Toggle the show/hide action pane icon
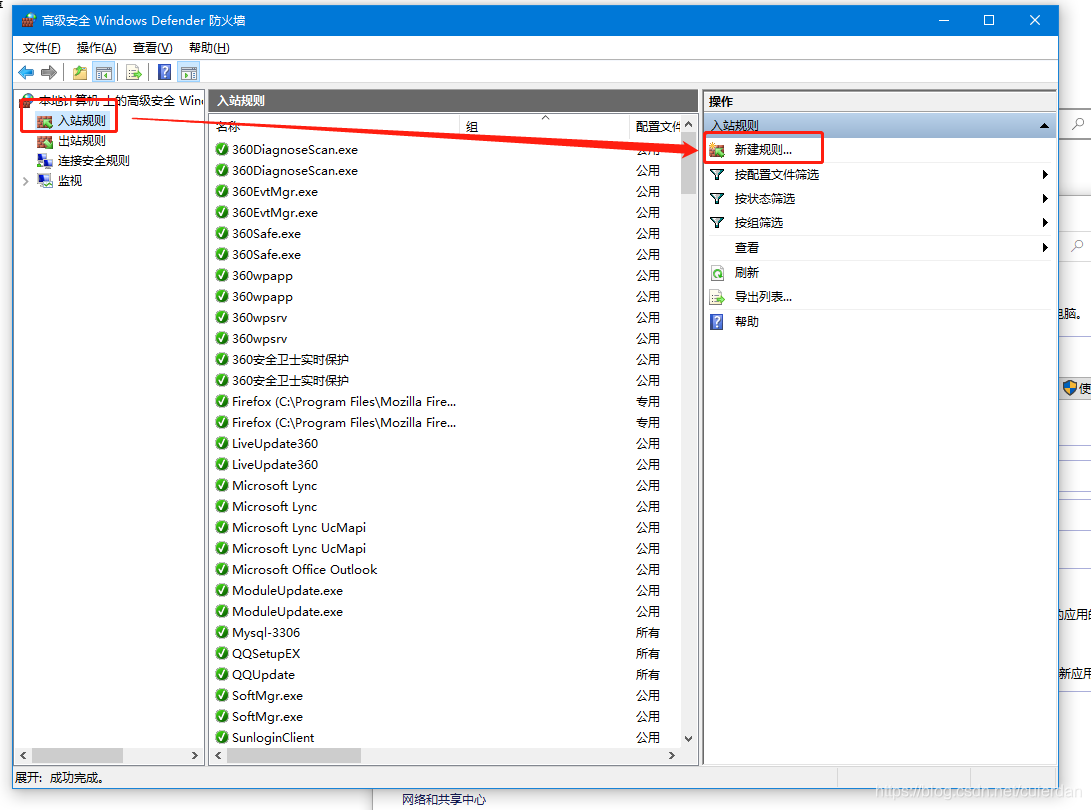This screenshot has height=810, width=1091. (x=189, y=72)
